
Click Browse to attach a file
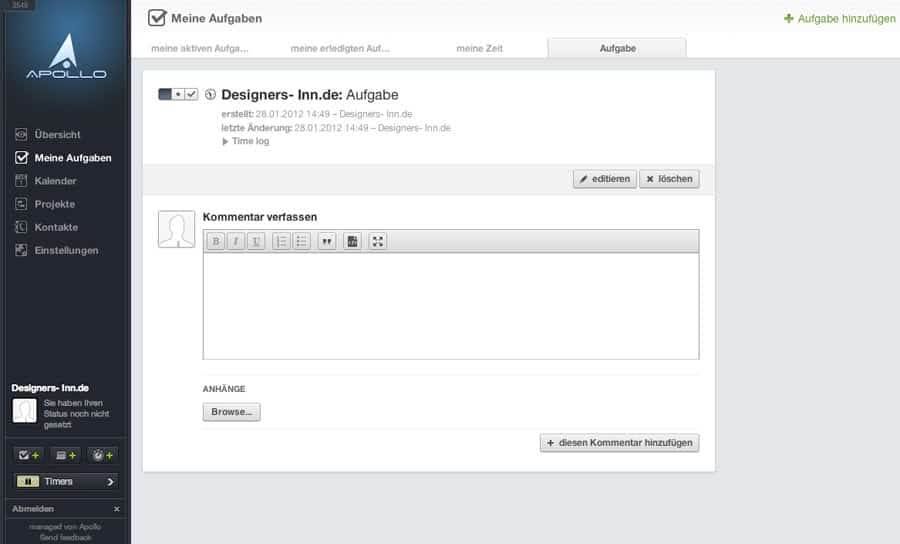pos(231,412)
